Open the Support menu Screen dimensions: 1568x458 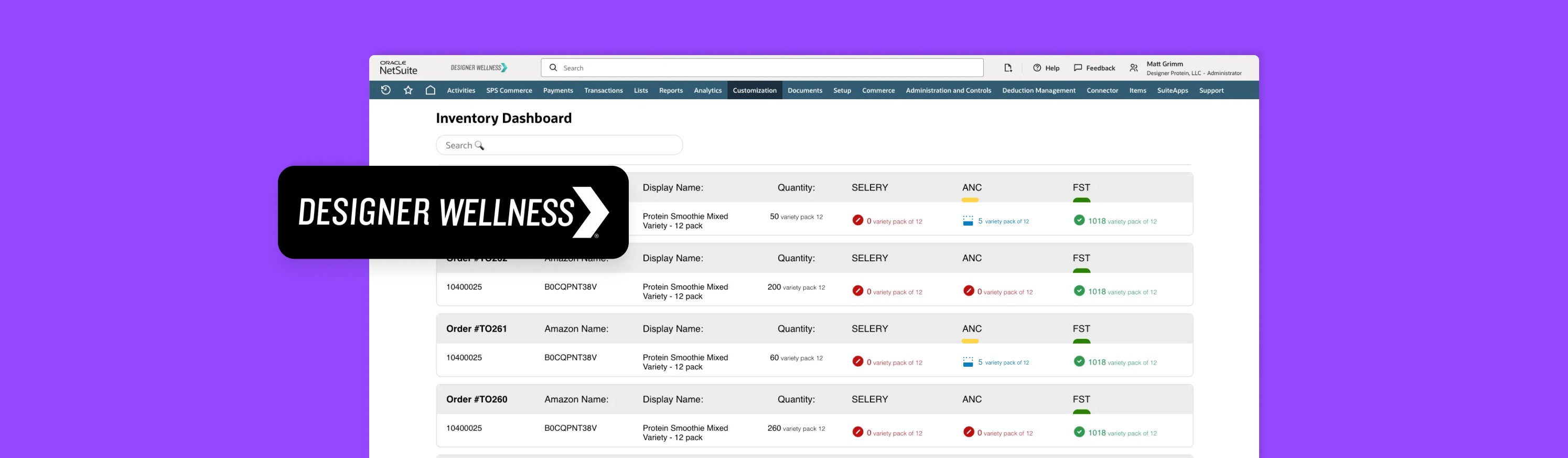click(x=1211, y=90)
